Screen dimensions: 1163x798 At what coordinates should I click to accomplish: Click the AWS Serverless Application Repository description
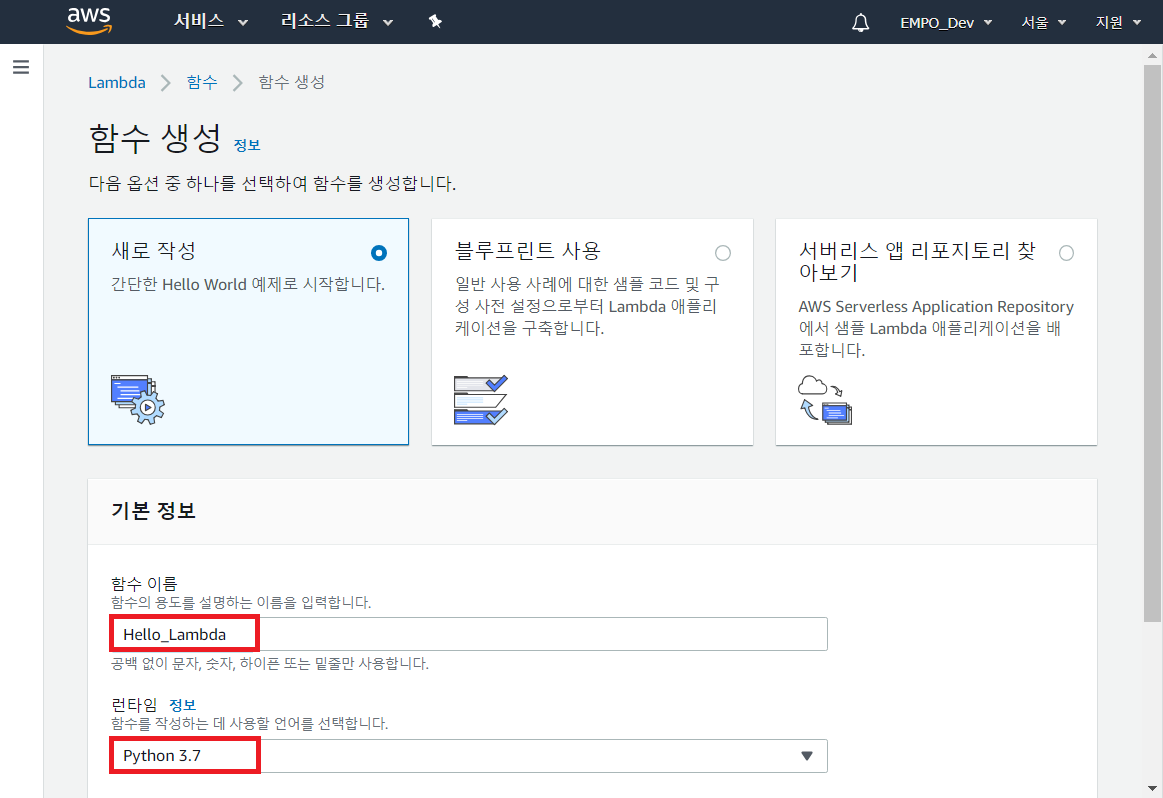[936, 329]
